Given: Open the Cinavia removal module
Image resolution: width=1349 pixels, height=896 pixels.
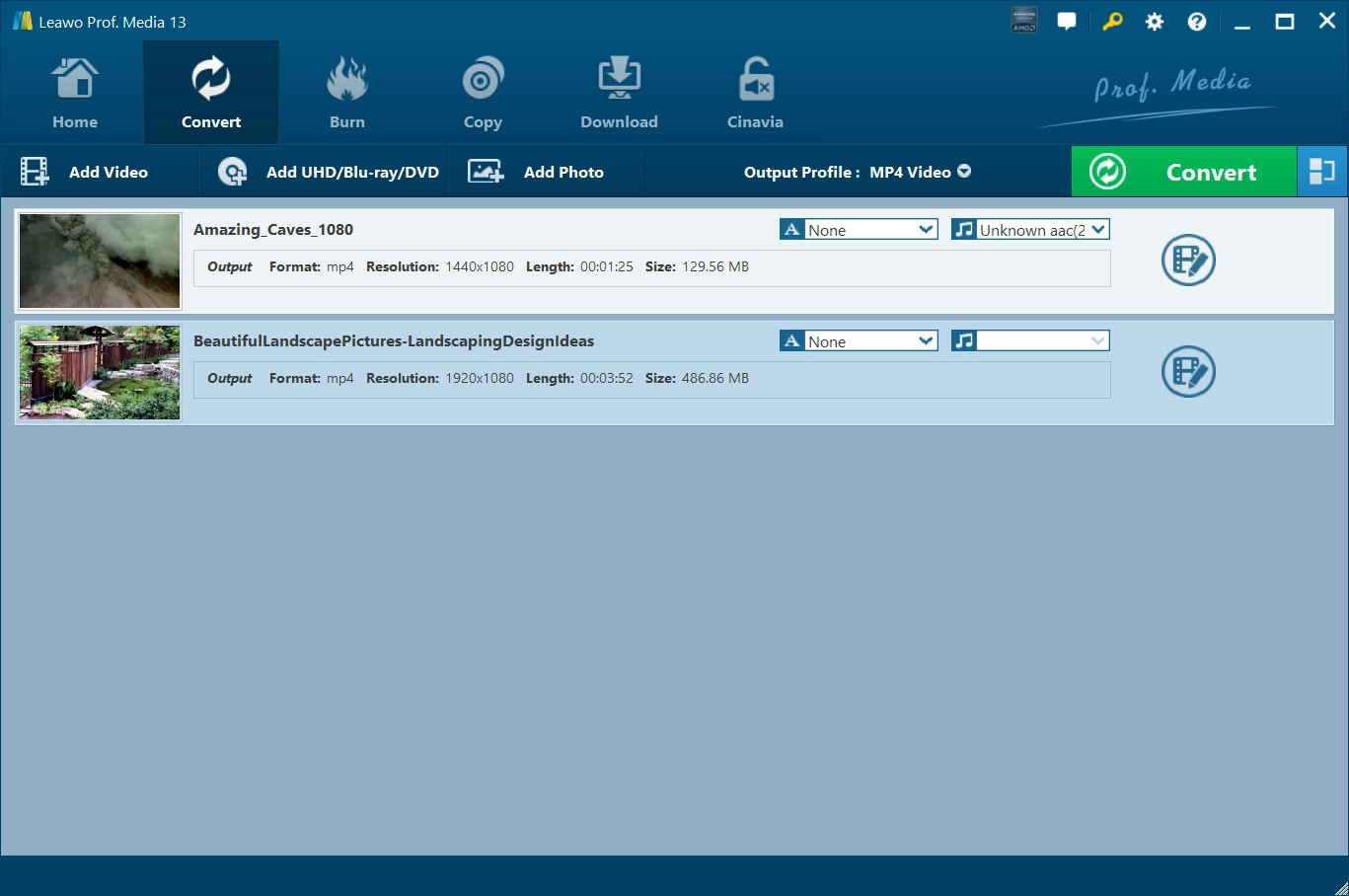Looking at the screenshot, I should click(x=755, y=94).
